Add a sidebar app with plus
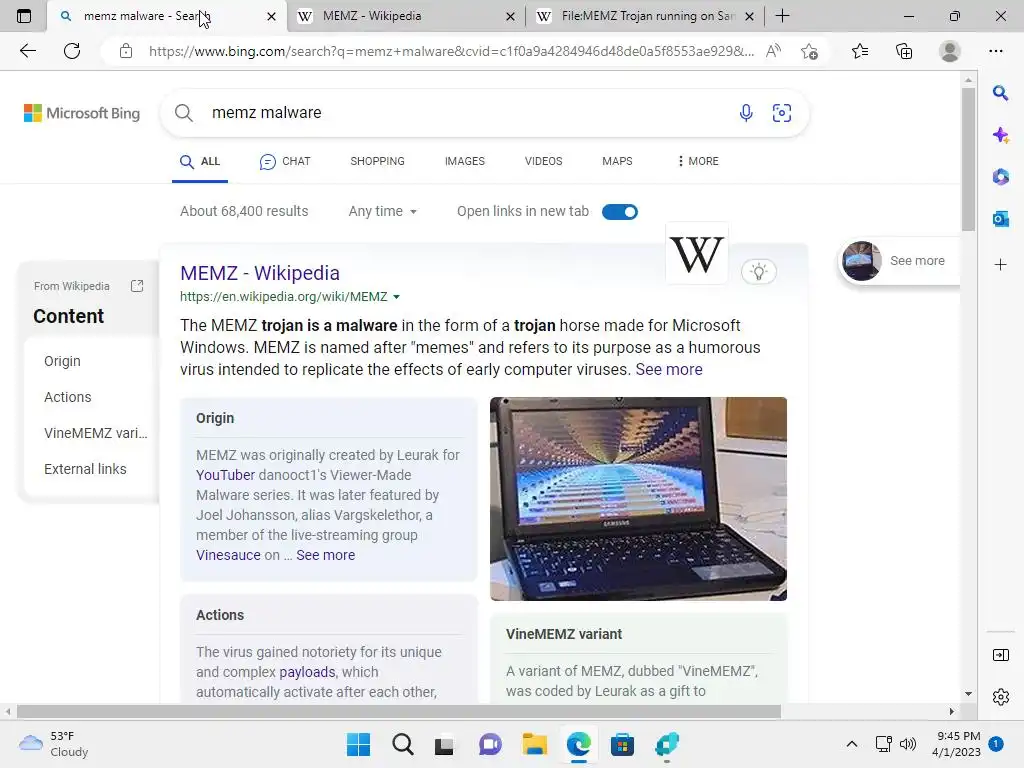Viewport: 1024px width, 768px height. coord(1000,264)
